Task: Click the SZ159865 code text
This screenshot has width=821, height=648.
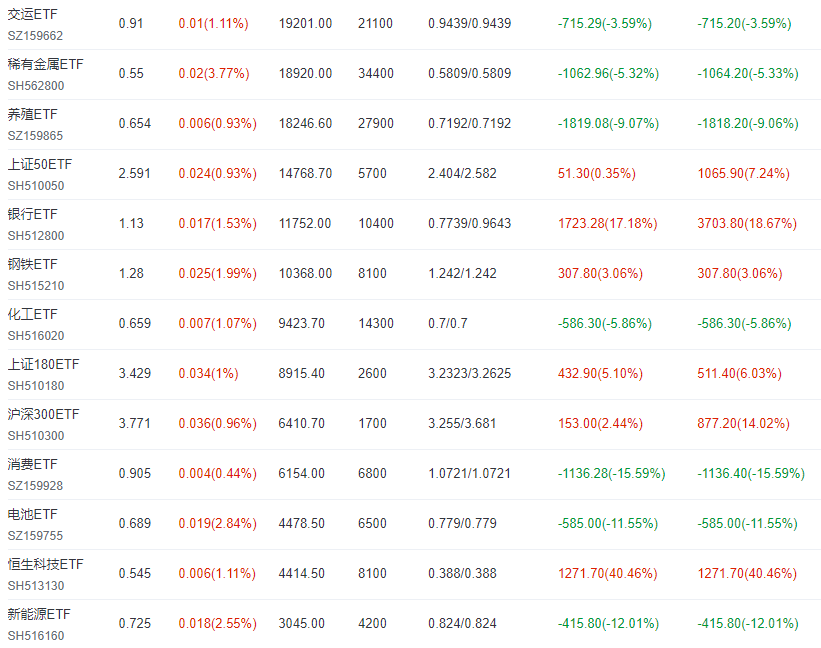Action: [35, 136]
